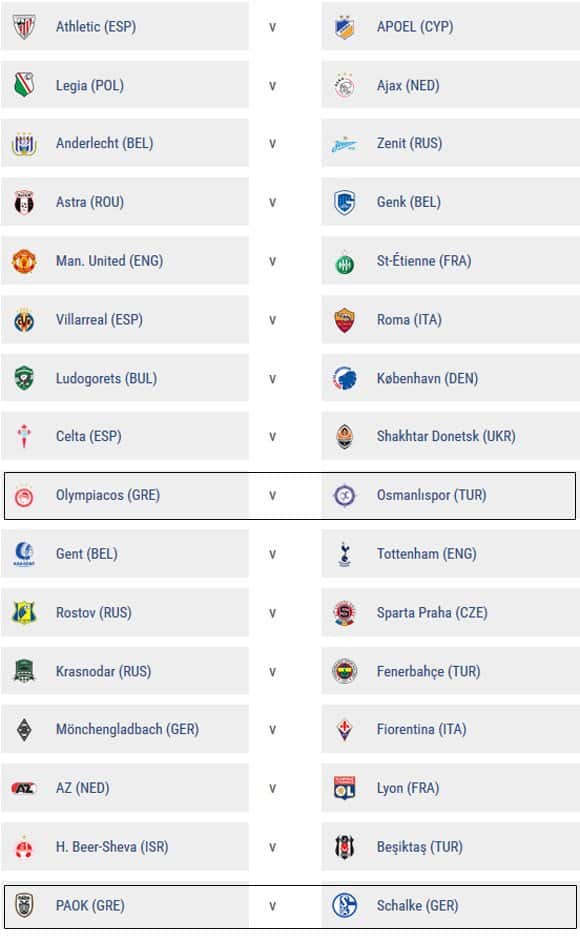The width and height of the screenshot is (580, 941).
Task: Select the PAOK (GRE) team name
Action: click(90, 905)
